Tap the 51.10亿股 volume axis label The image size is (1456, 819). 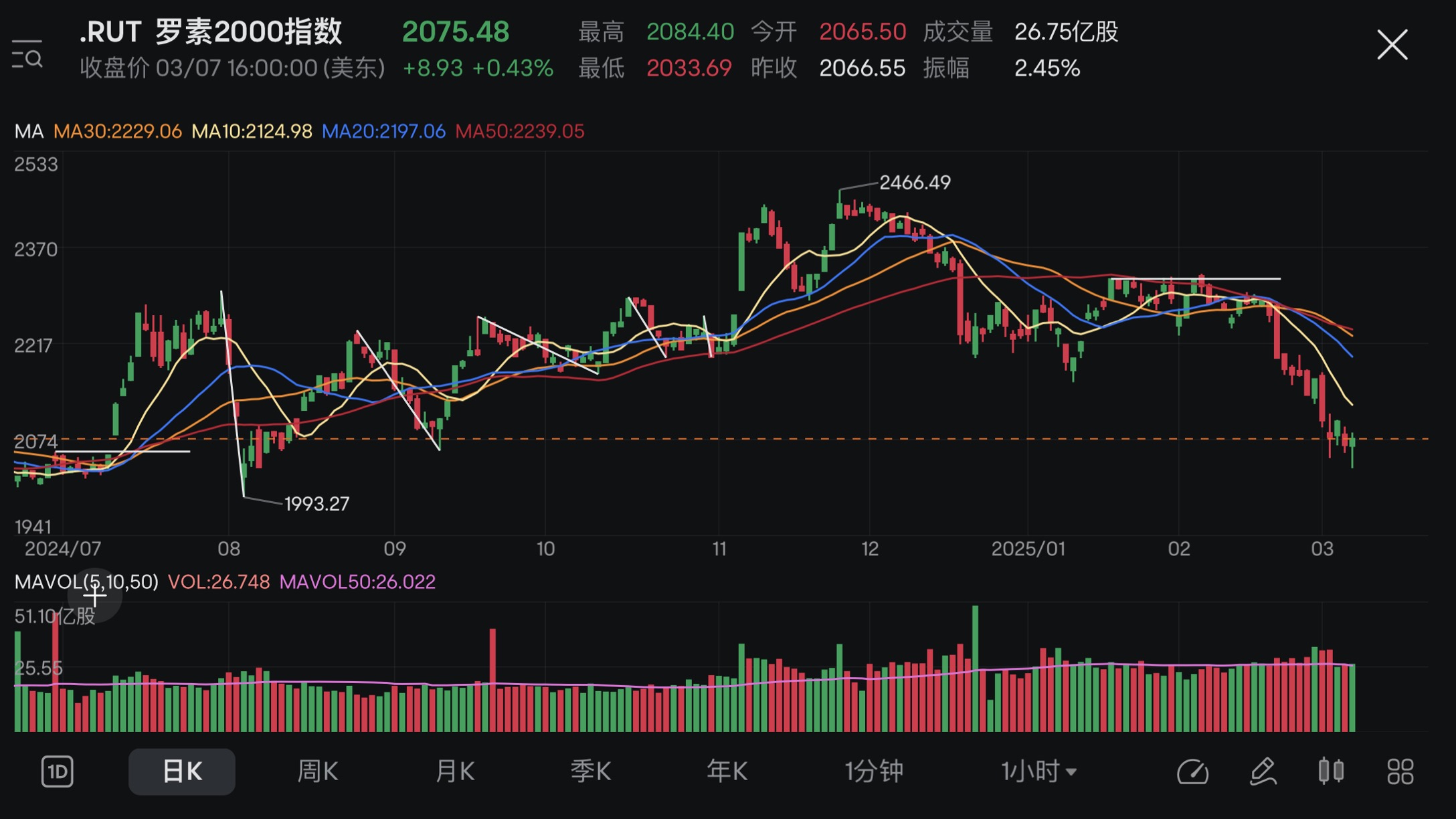pyautogui.click(x=56, y=616)
